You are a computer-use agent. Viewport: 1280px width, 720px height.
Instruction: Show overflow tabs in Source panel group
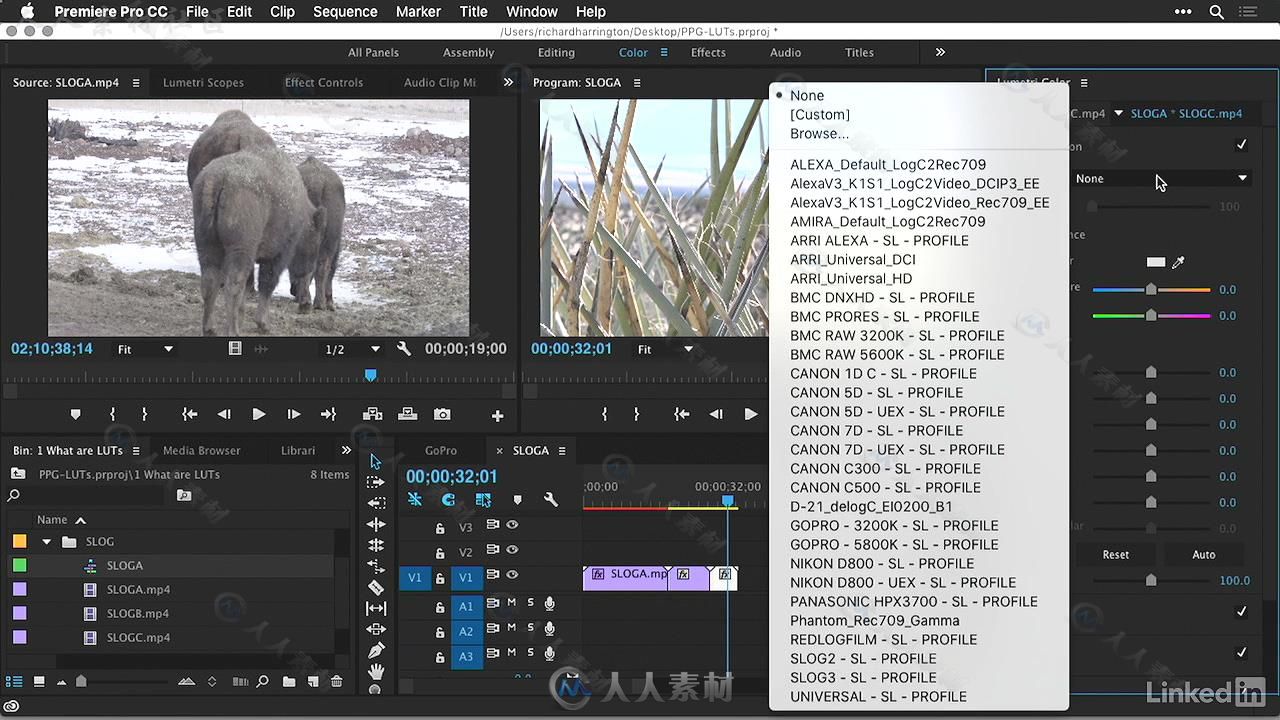508,82
